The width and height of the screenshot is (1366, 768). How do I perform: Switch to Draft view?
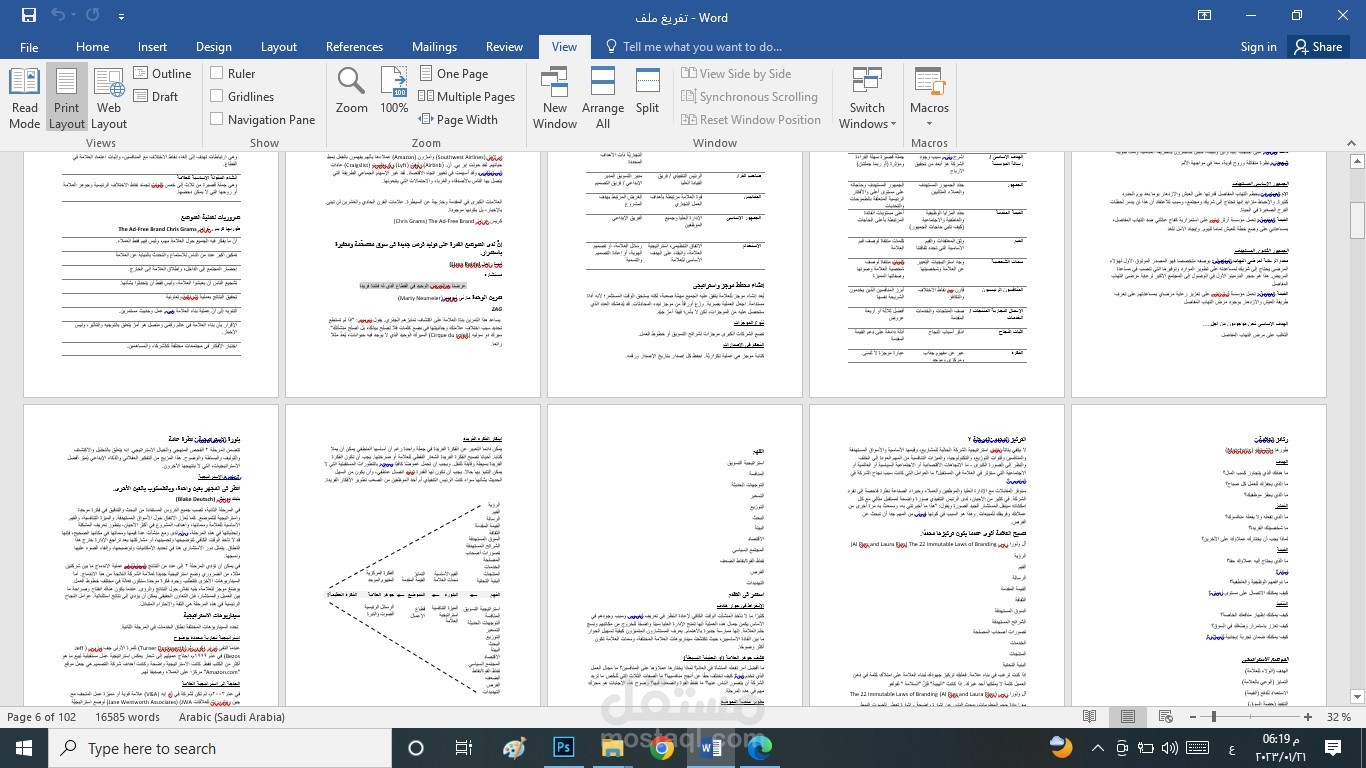[156, 96]
